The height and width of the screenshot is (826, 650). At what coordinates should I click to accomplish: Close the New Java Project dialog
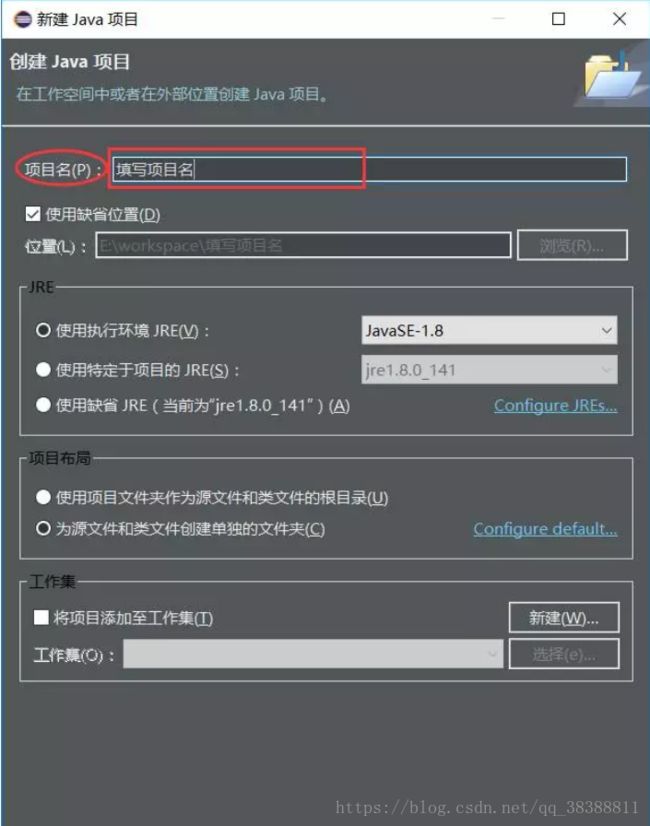(619, 19)
